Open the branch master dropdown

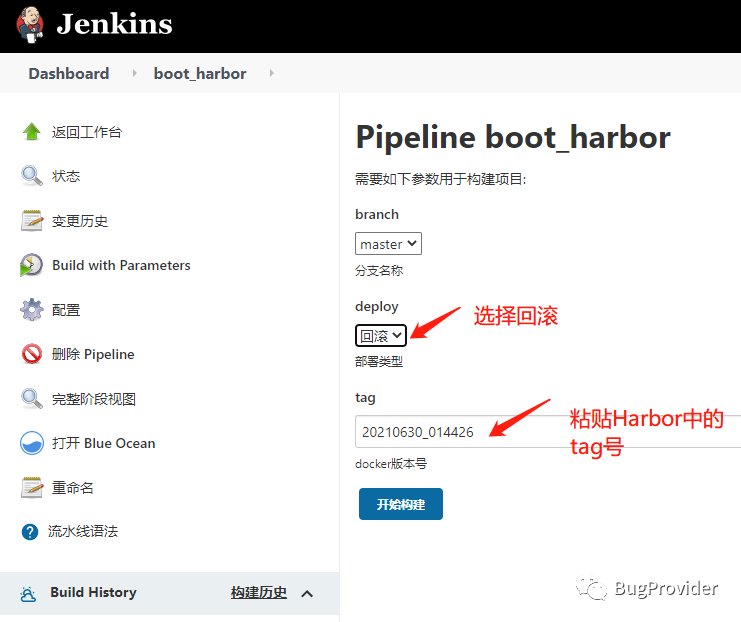(x=388, y=244)
